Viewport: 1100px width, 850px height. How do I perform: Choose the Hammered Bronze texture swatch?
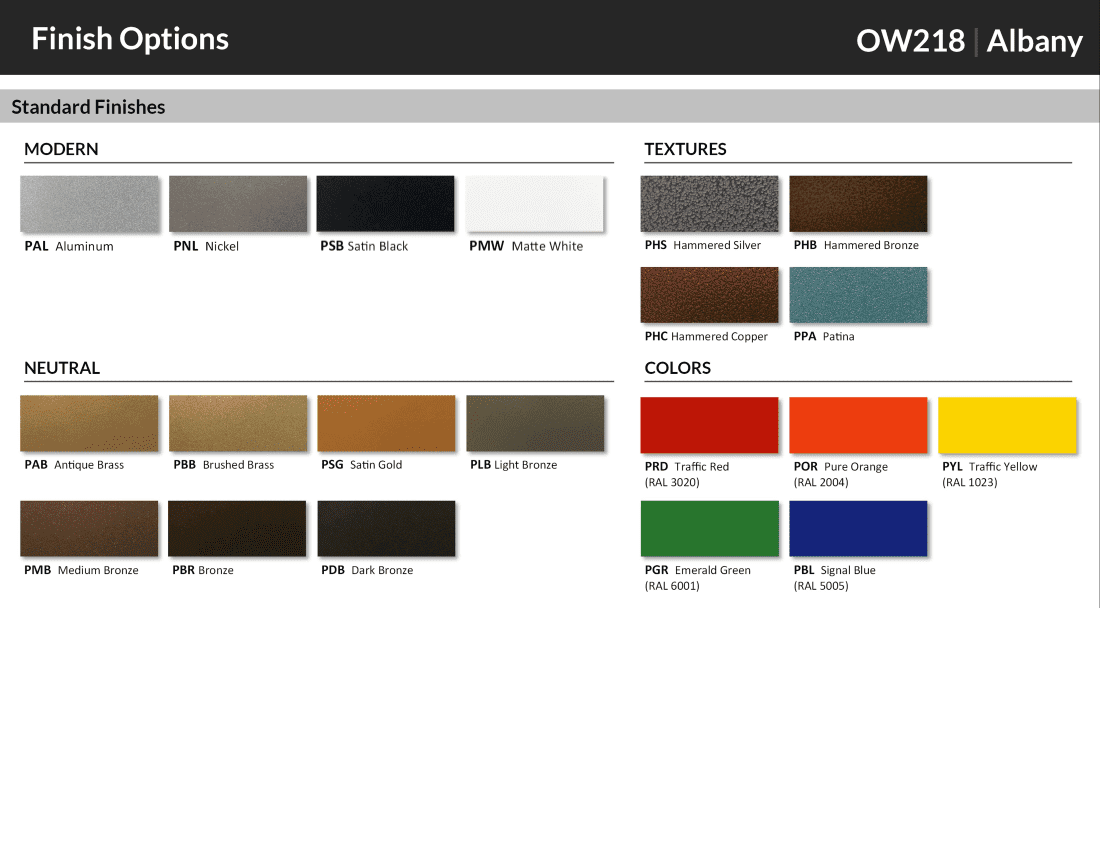858,204
